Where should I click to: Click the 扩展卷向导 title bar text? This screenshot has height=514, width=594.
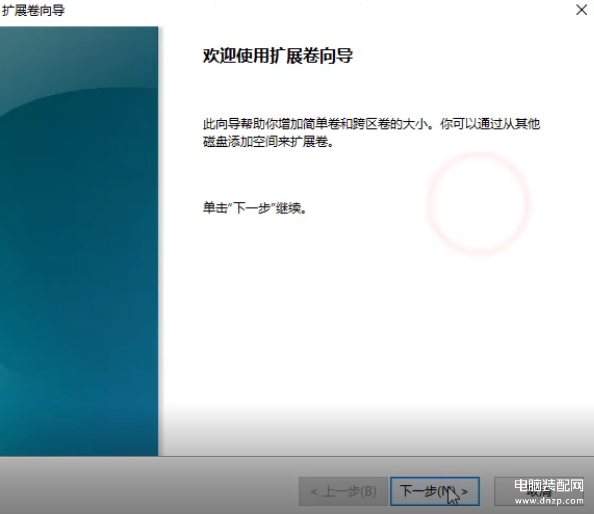(x=33, y=10)
